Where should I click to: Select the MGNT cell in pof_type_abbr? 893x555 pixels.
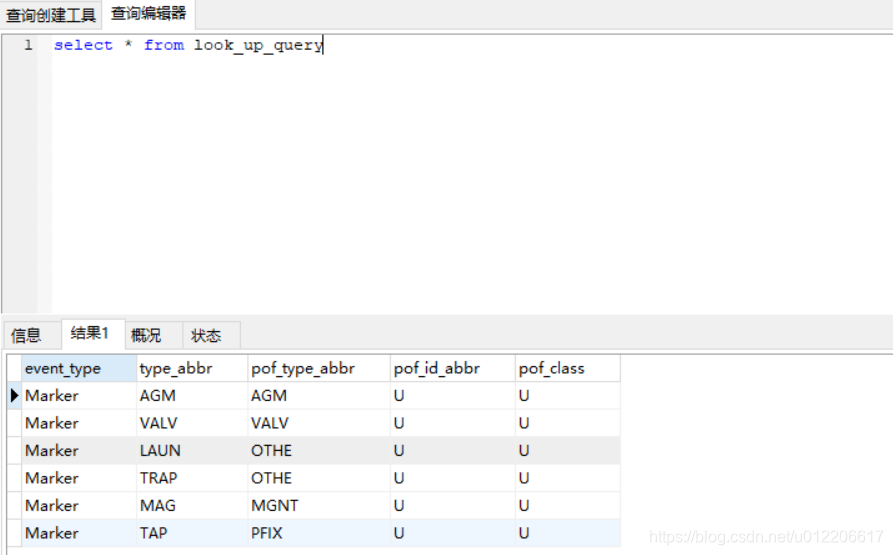[x=319, y=505]
